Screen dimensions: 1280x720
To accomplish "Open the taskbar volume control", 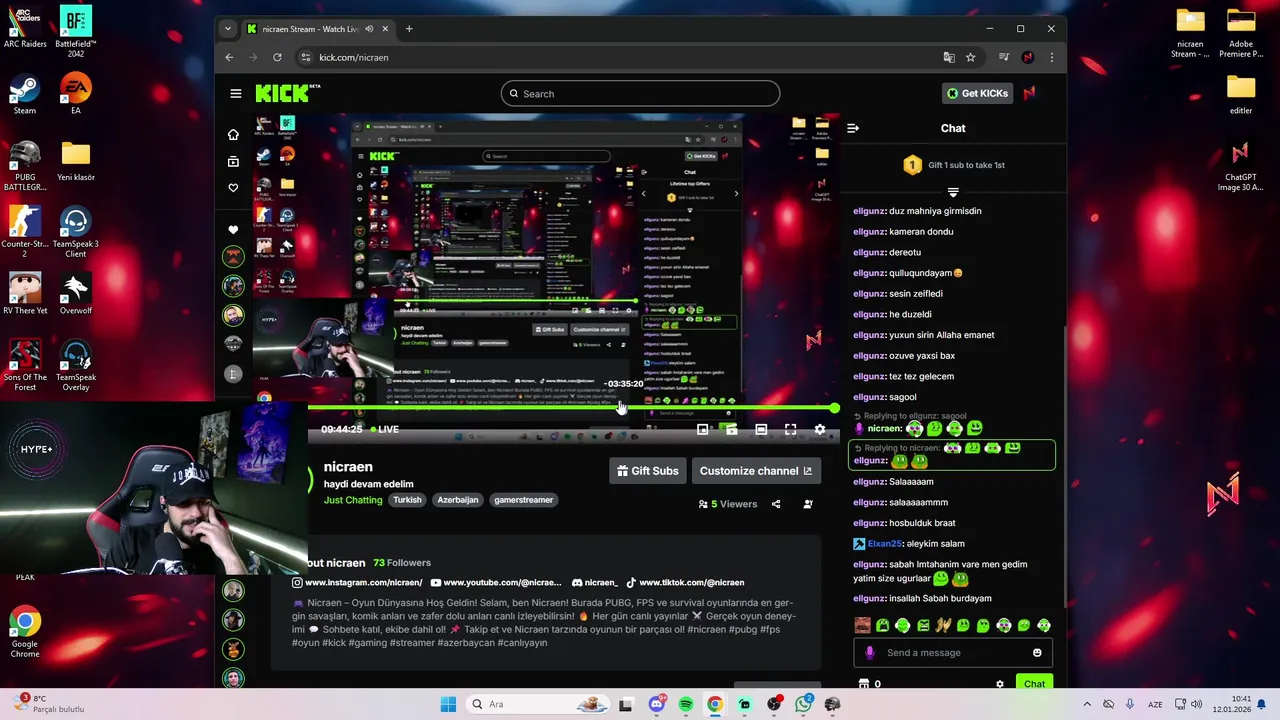I will (x=1195, y=704).
